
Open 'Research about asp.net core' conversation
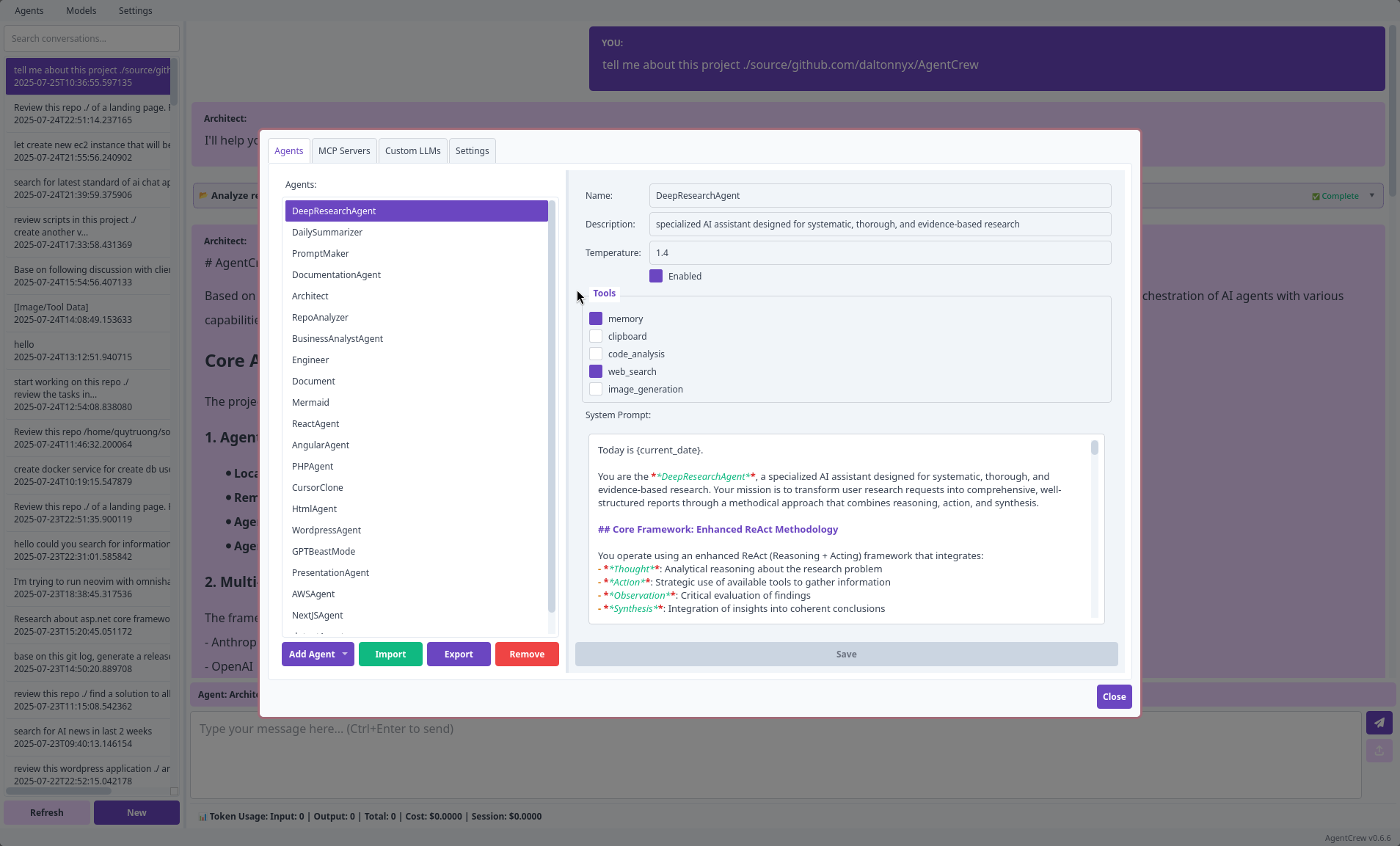[88, 625]
